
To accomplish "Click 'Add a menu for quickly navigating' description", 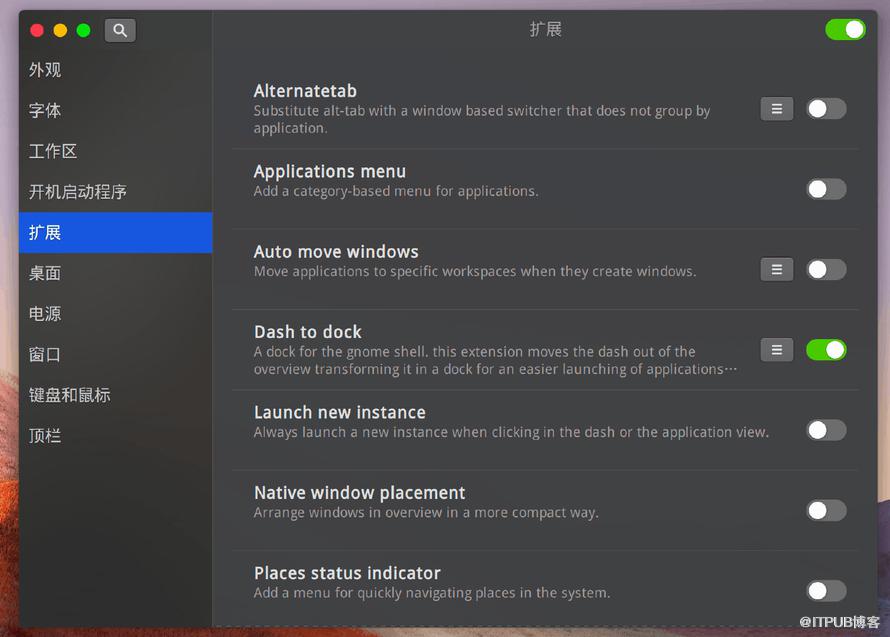I will (x=432, y=593).
